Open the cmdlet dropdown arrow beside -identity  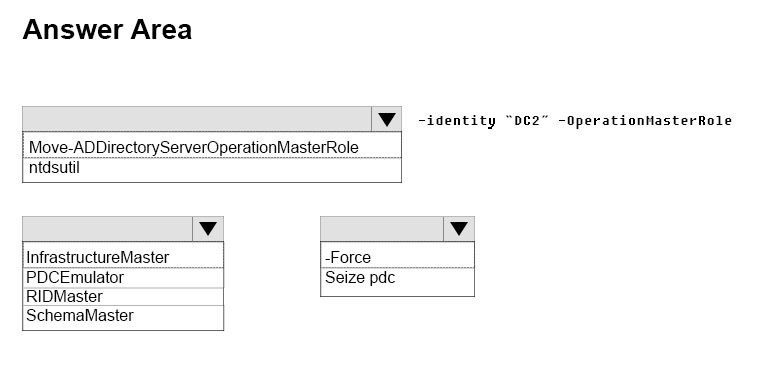tap(386, 119)
